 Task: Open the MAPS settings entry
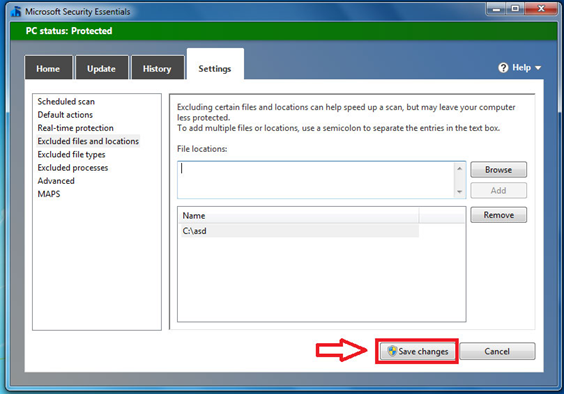[x=49, y=194]
